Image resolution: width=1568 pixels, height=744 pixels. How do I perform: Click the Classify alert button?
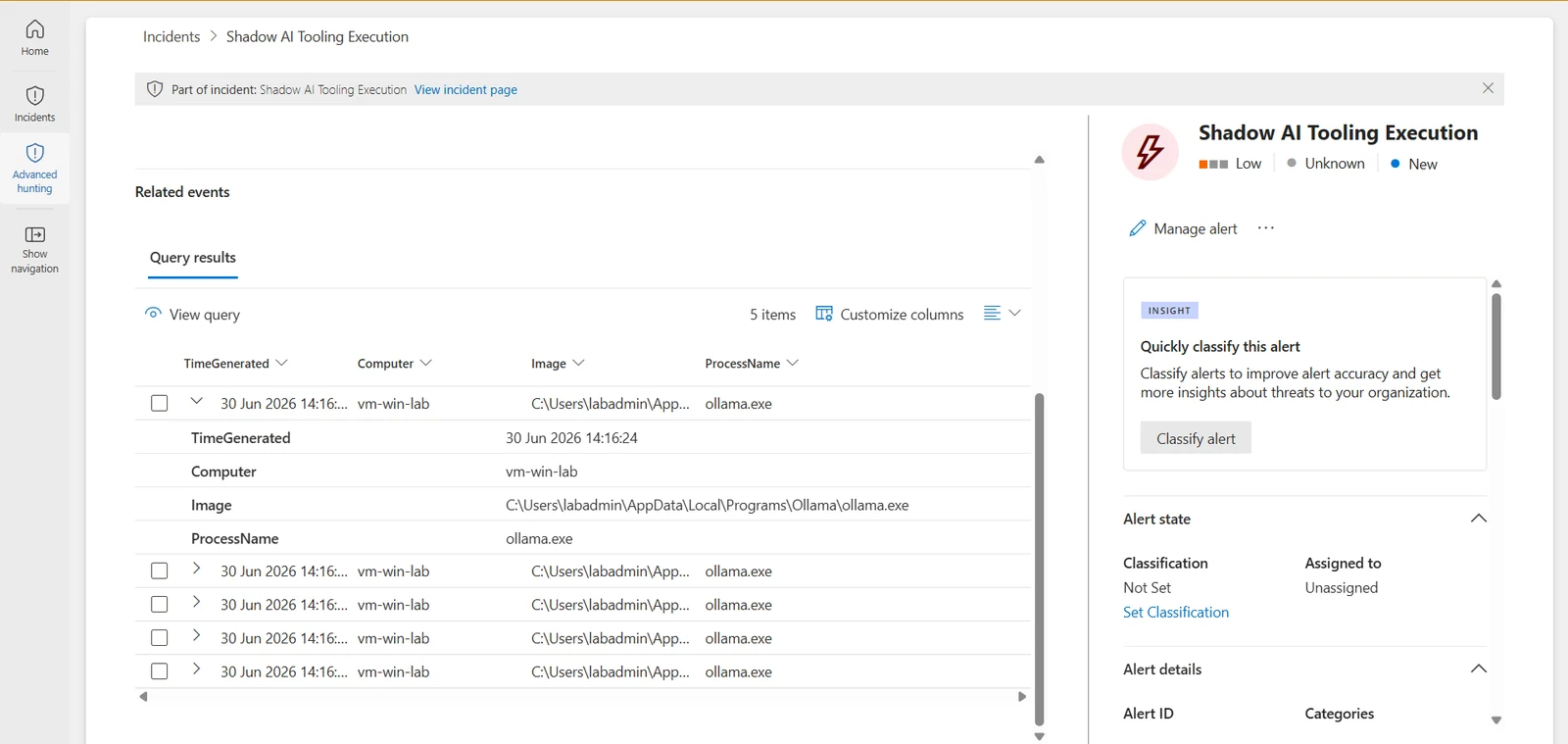[x=1196, y=438]
